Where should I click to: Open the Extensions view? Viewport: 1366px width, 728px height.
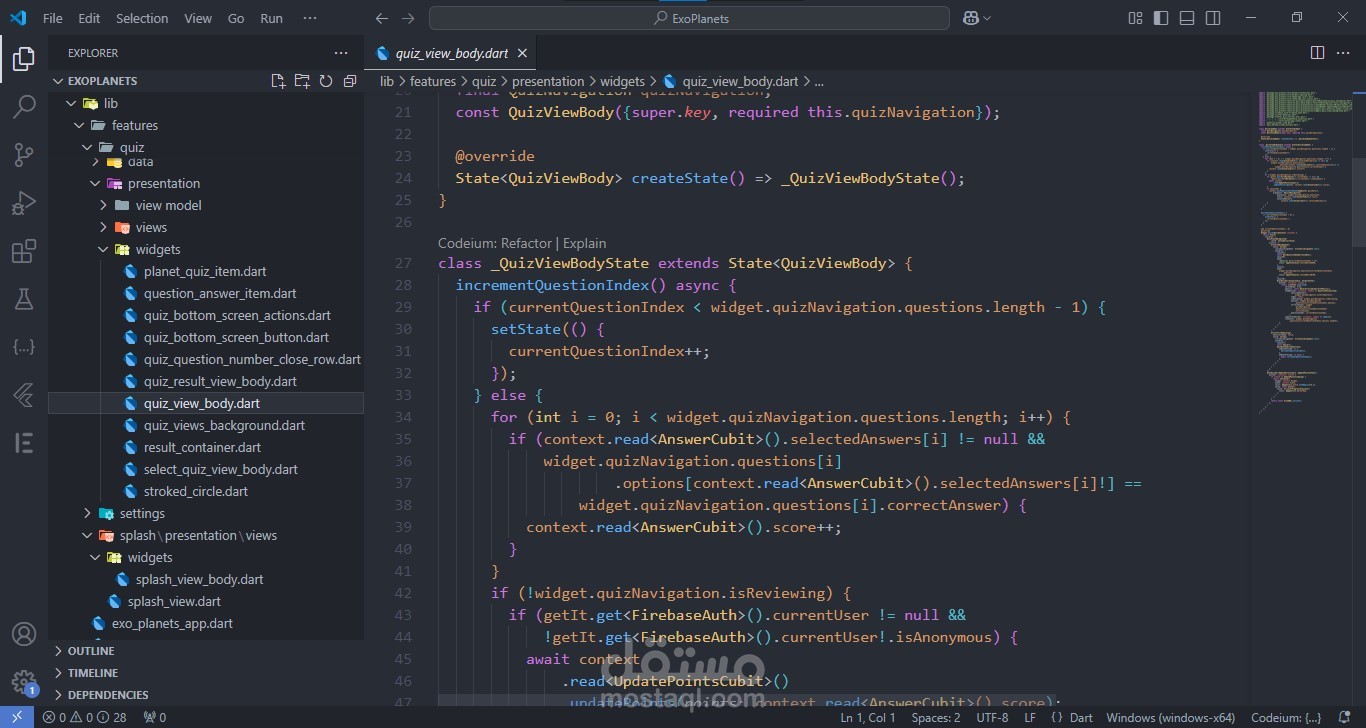(x=23, y=251)
